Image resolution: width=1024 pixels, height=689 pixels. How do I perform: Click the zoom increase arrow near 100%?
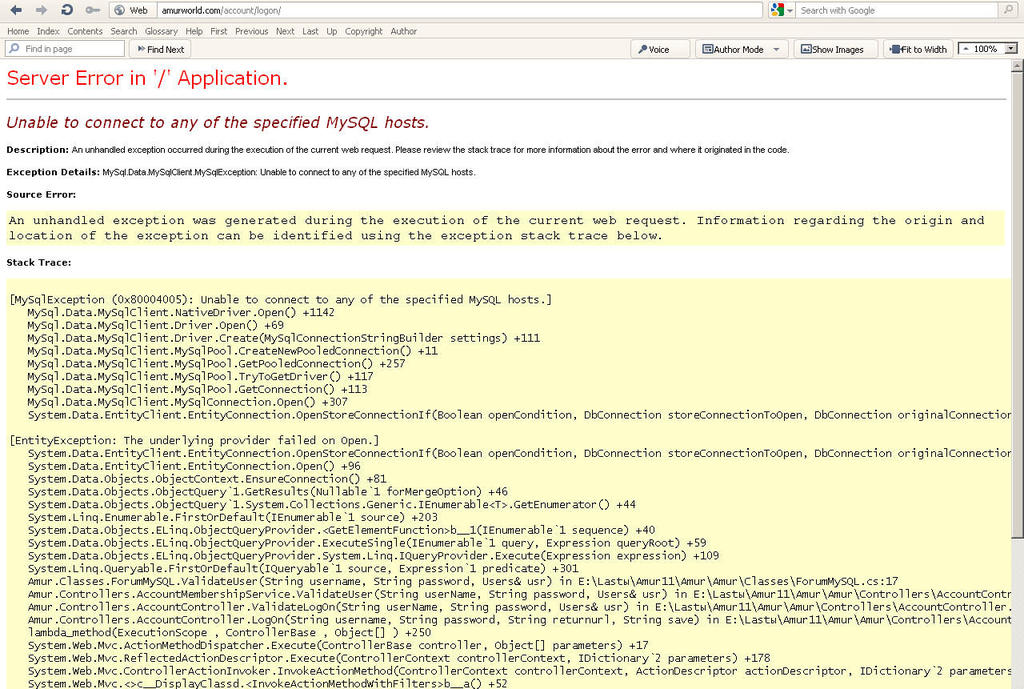point(965,48)
